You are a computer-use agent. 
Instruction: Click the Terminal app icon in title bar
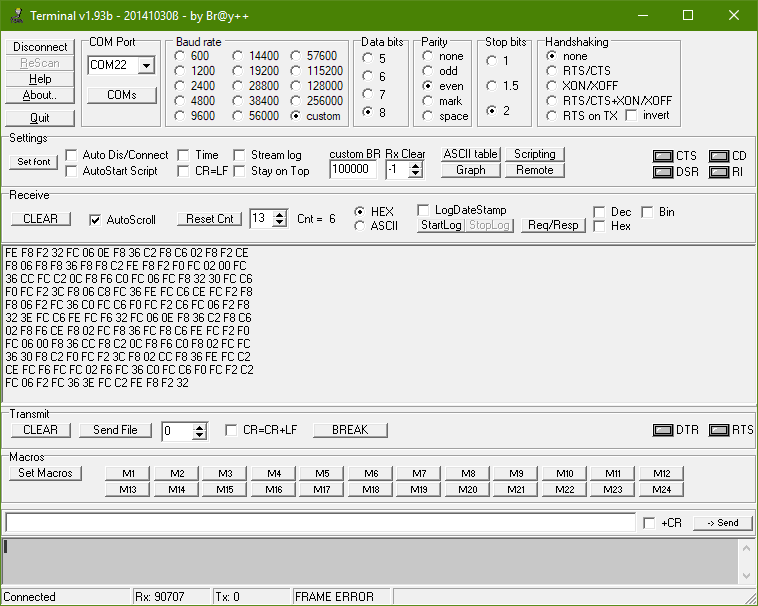click(x=16, y=15)
